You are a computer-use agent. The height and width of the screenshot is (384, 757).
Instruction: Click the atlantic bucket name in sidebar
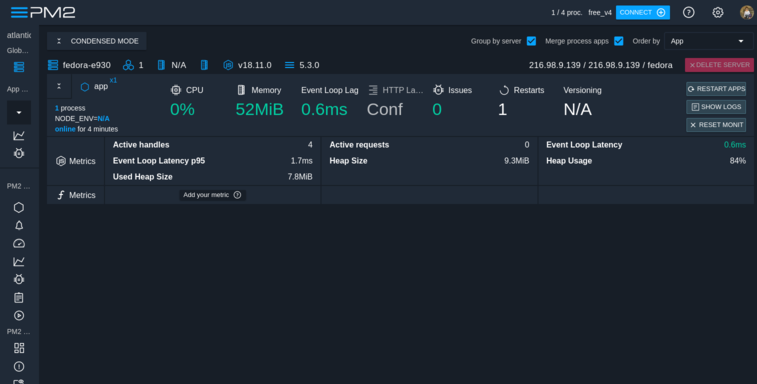point(19,35)
